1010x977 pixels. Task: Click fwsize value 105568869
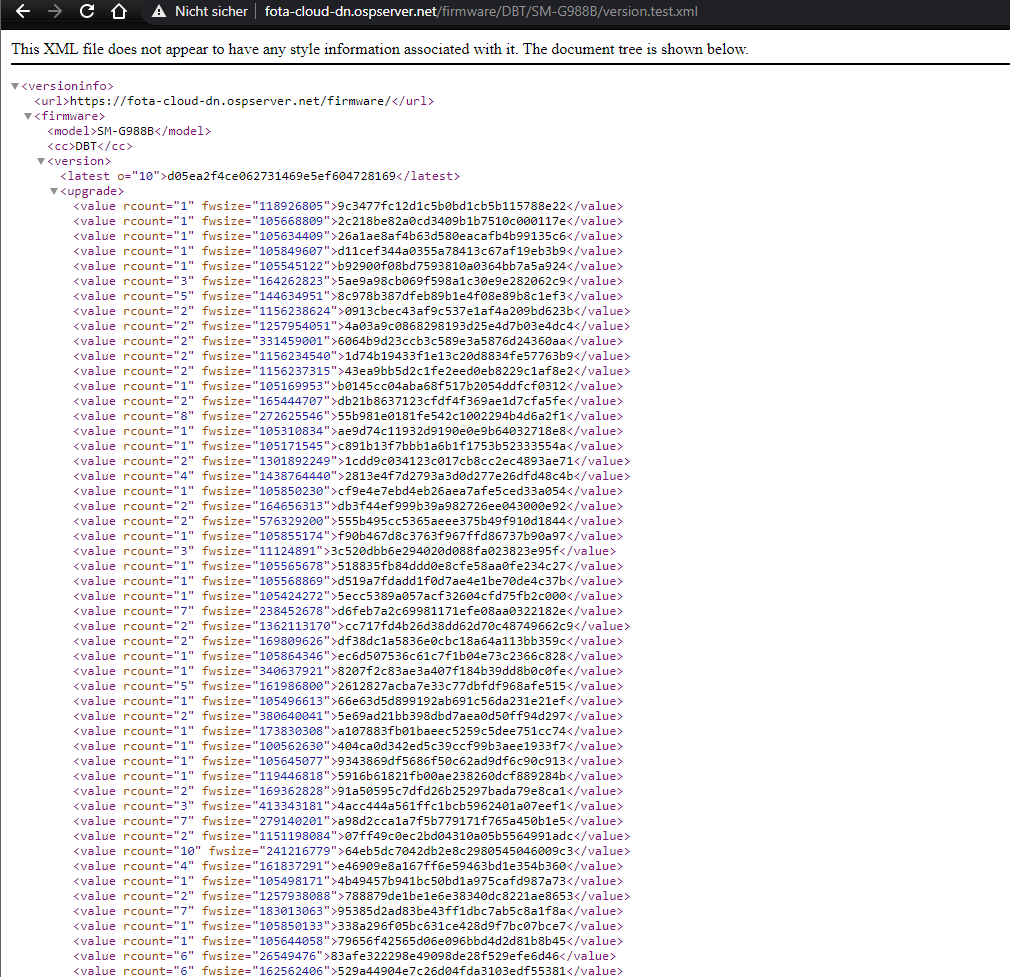291,581
